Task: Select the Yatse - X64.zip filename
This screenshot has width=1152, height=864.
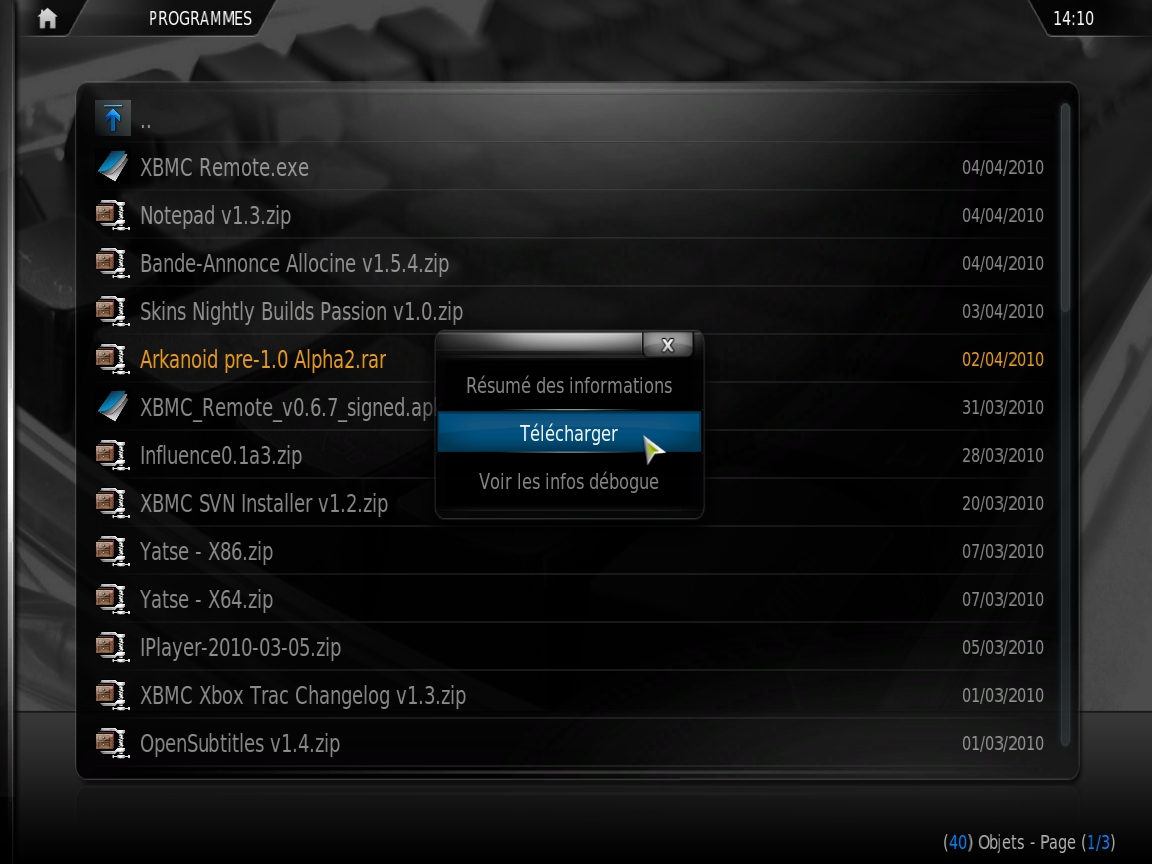Action: [x=206, y=600]
